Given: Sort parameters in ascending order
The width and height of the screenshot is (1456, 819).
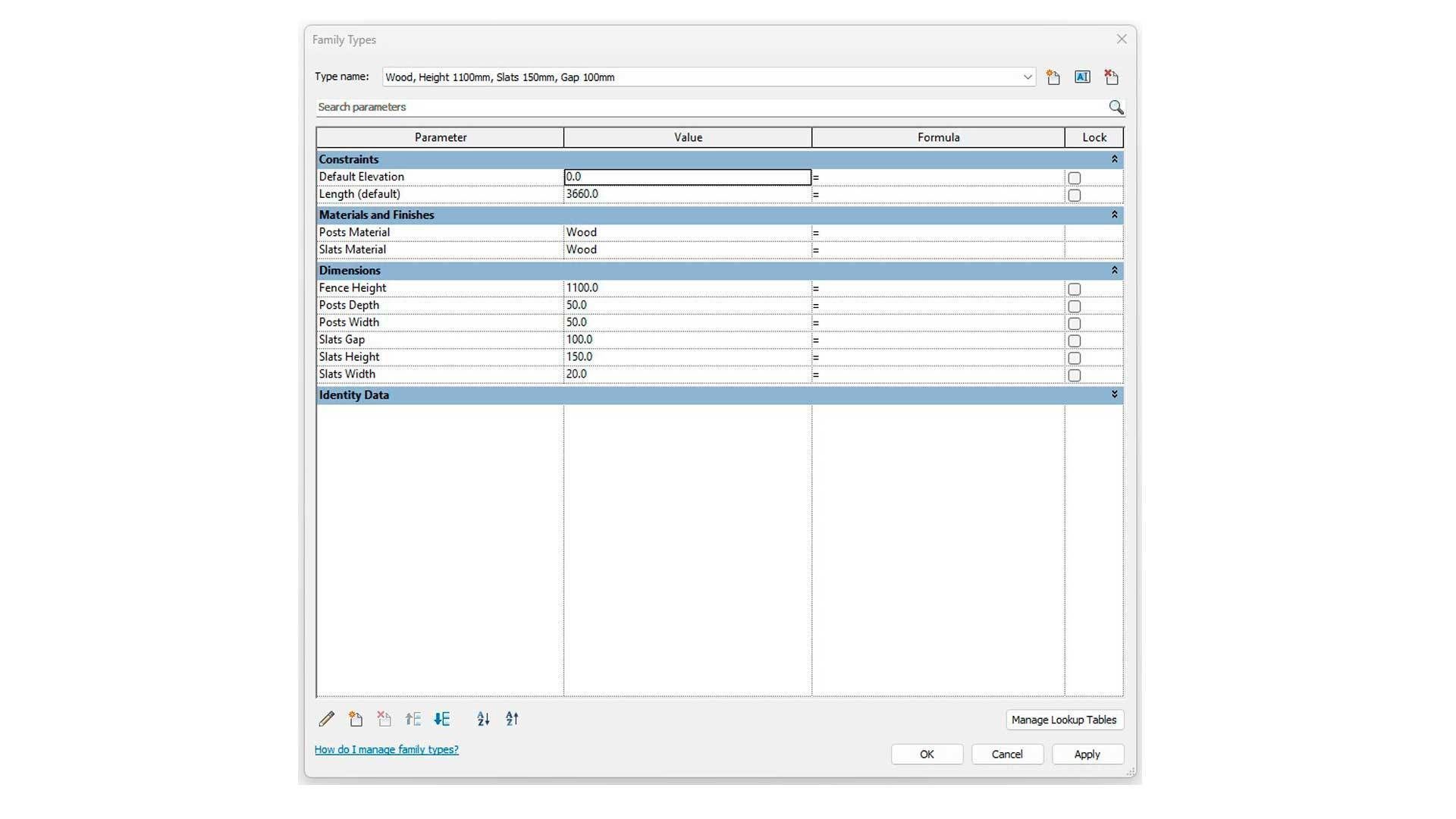Looking at the screenshot, I should click(483, 719).
